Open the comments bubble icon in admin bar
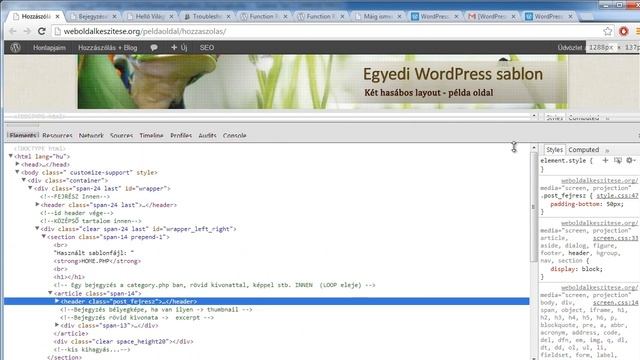Screen dimensions: 640x360 (154, 48)
